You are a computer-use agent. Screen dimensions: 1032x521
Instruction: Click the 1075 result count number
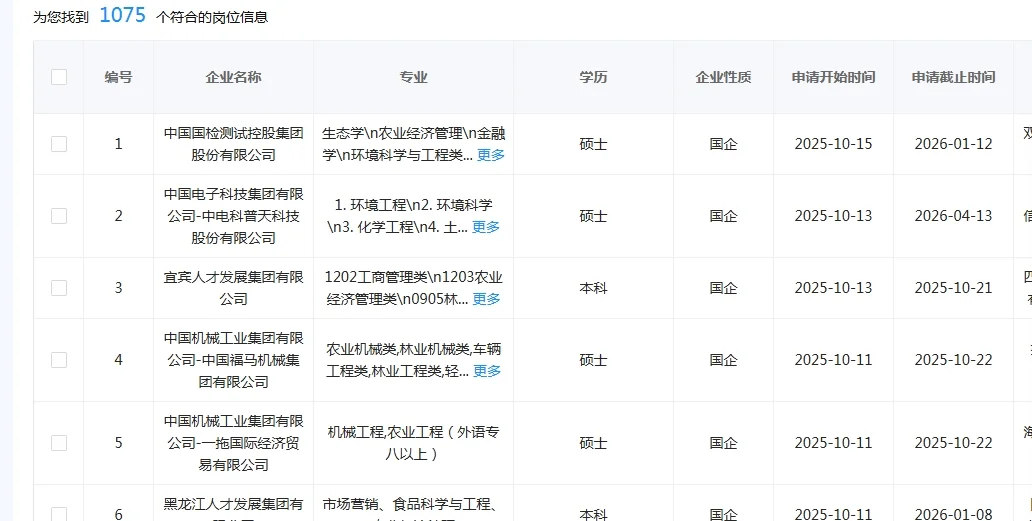[122, 15]
